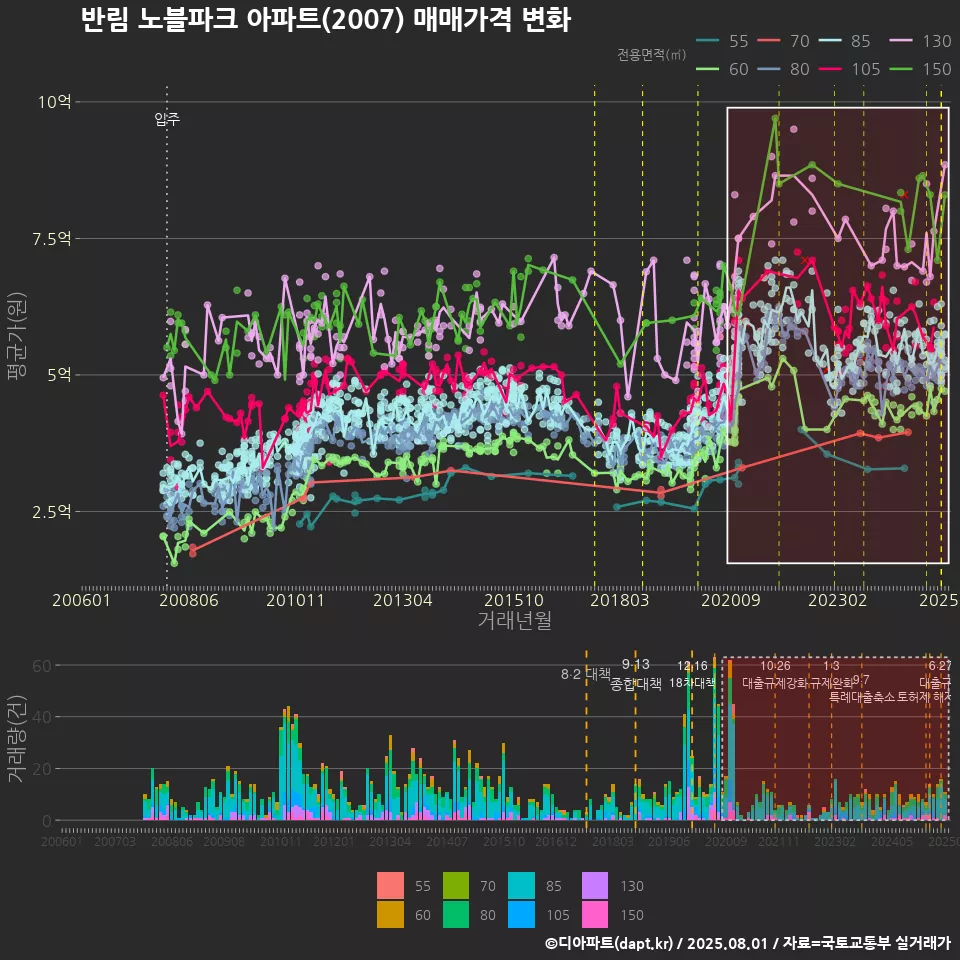This screenshot has width=960, height=960.
Task: Click the 80㎡ line marker in top legend
Action: tap(769, 69)
